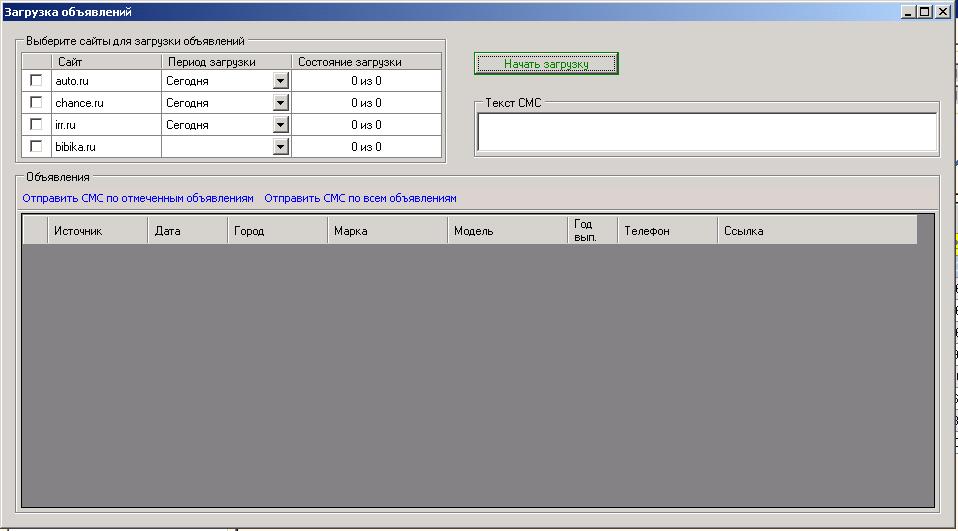958x531 pixels.
Task: Click the Телефон column header
Action: [666, 231]
